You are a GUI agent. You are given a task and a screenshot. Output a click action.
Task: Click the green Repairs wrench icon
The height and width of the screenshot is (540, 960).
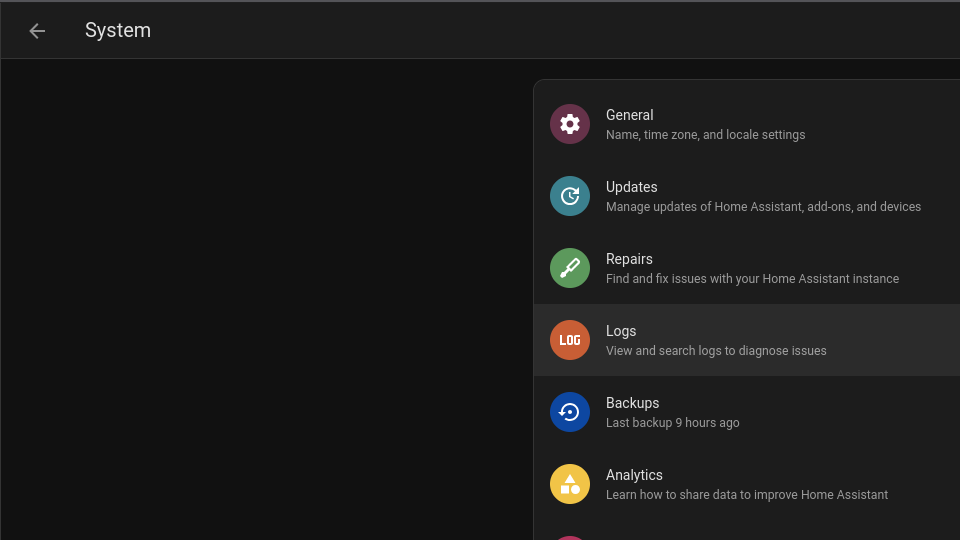570,268
